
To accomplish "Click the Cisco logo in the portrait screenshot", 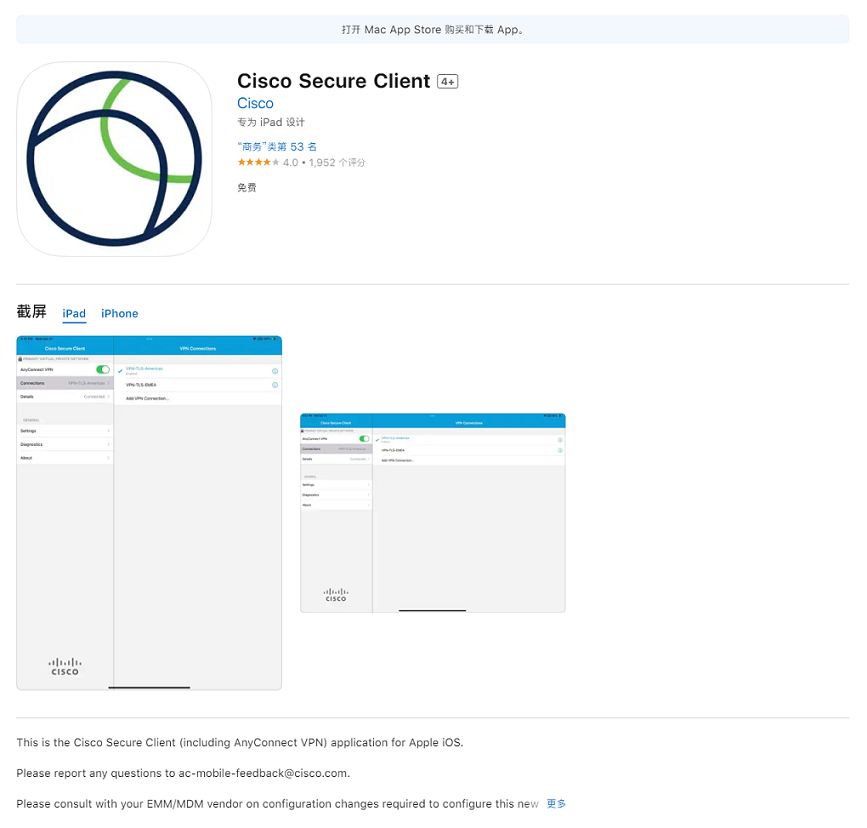I will 65,666.
